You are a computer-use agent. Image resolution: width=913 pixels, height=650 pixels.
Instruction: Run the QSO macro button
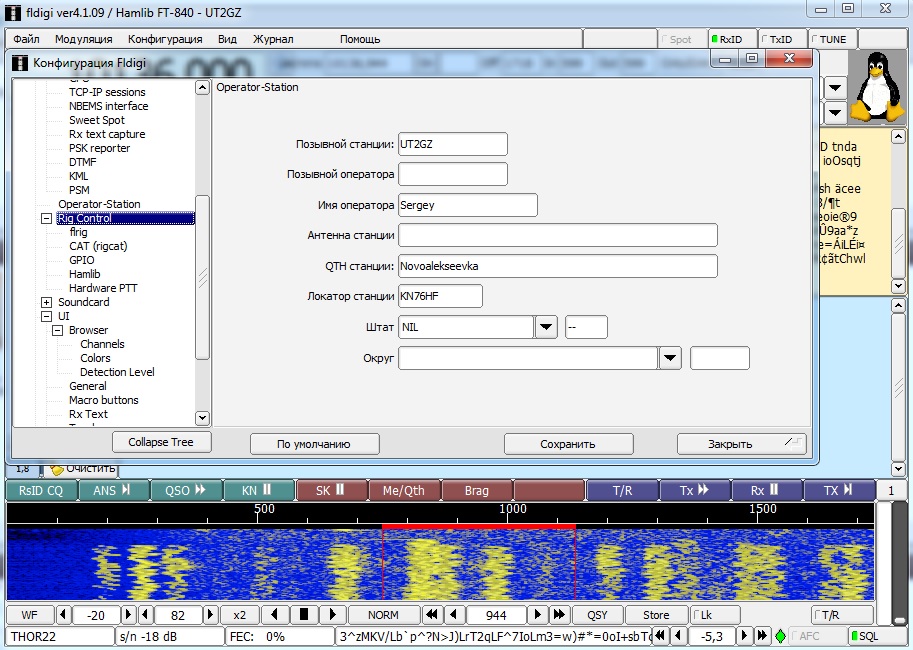click(186, 490)
